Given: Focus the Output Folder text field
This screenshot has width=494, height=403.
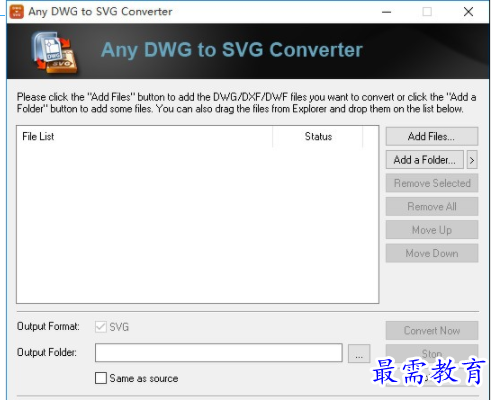Looking at the screenshot, I should (x=219, y=353).
